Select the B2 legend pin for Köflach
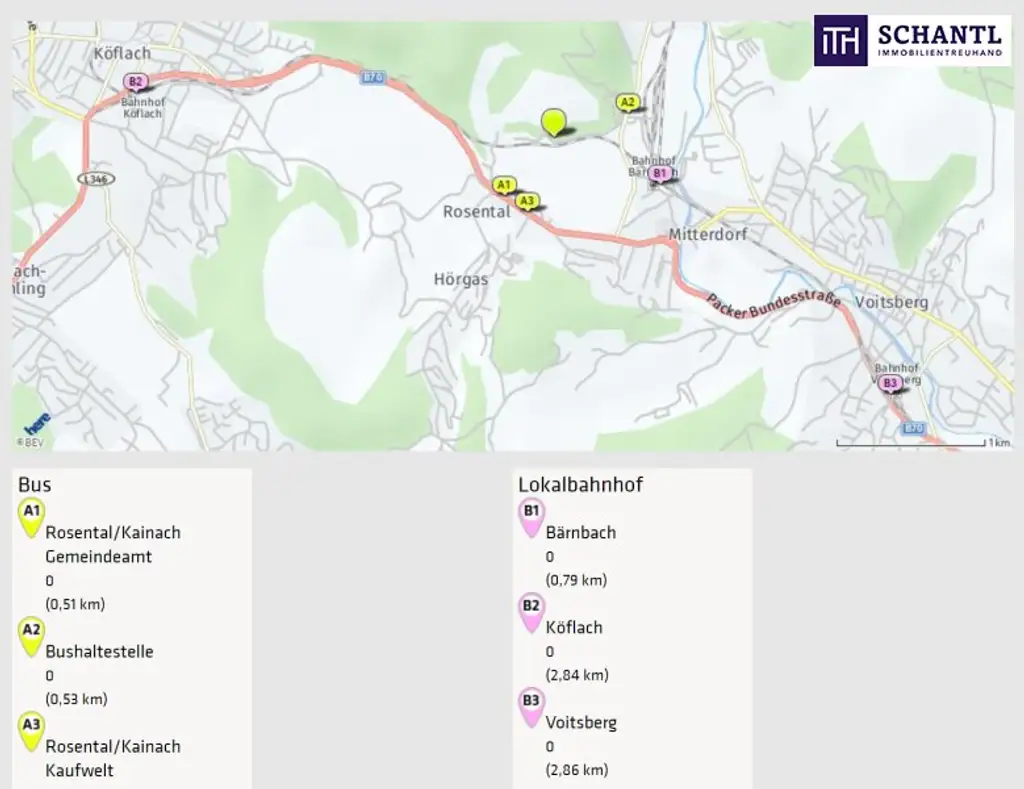Image resolution: width=1024 pixels, height=789 pixels. click(x=532, y=613)
